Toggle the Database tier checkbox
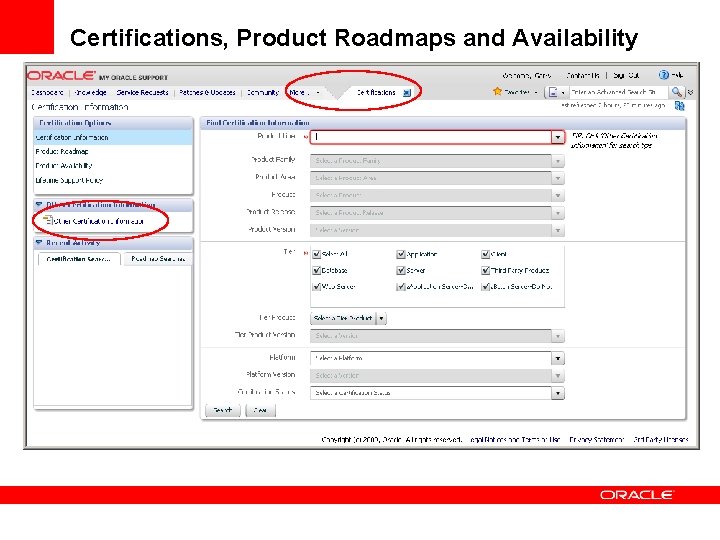Image resolution: width=720 pixels, height=540 pixels. 316,270
